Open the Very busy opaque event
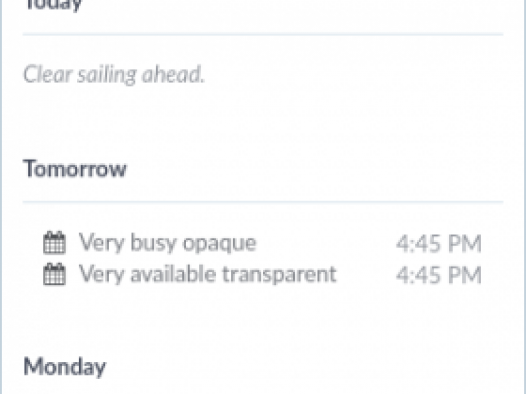 click(263, 242)
